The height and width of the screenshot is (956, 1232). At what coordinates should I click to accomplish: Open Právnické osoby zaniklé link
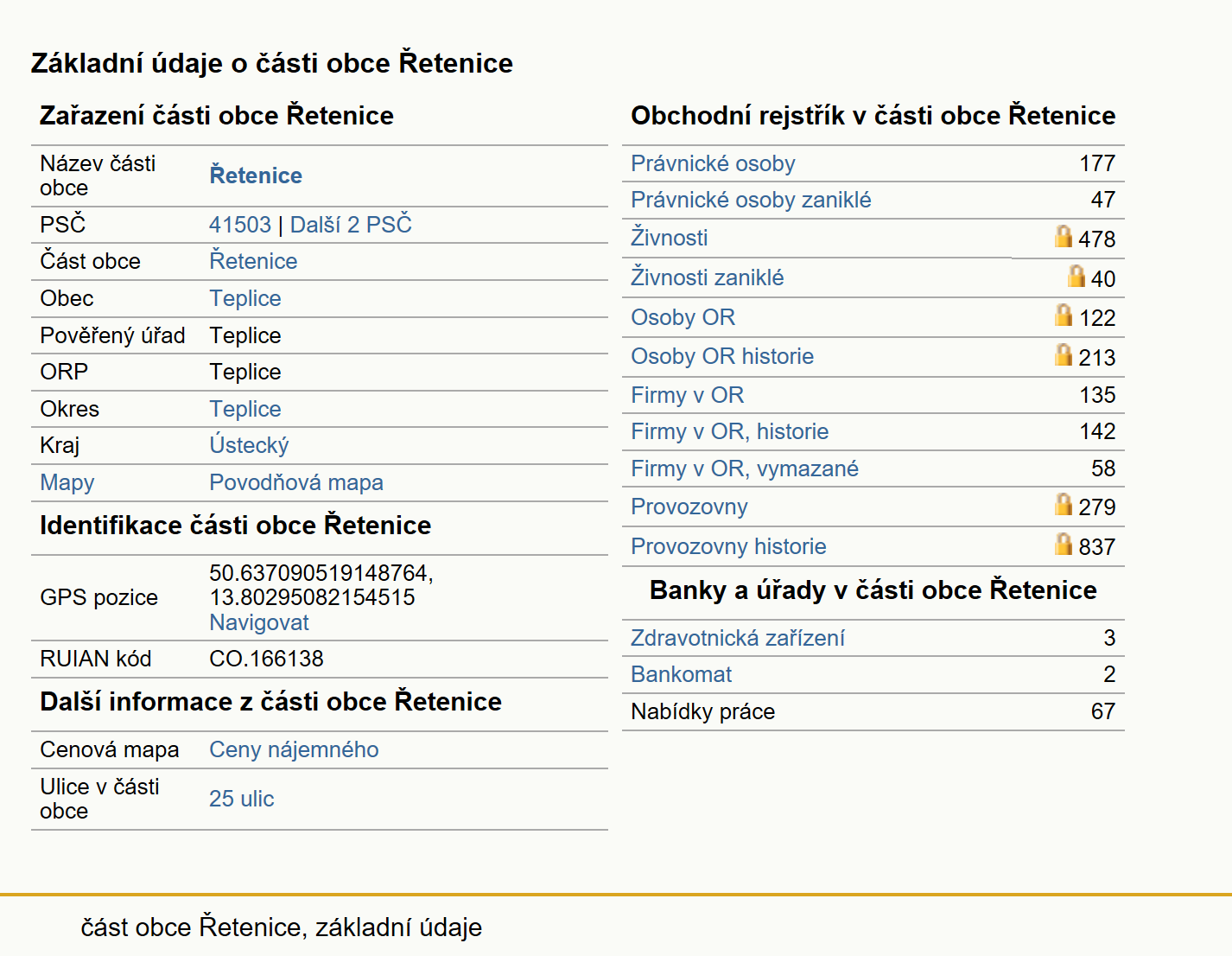[751, 200]
